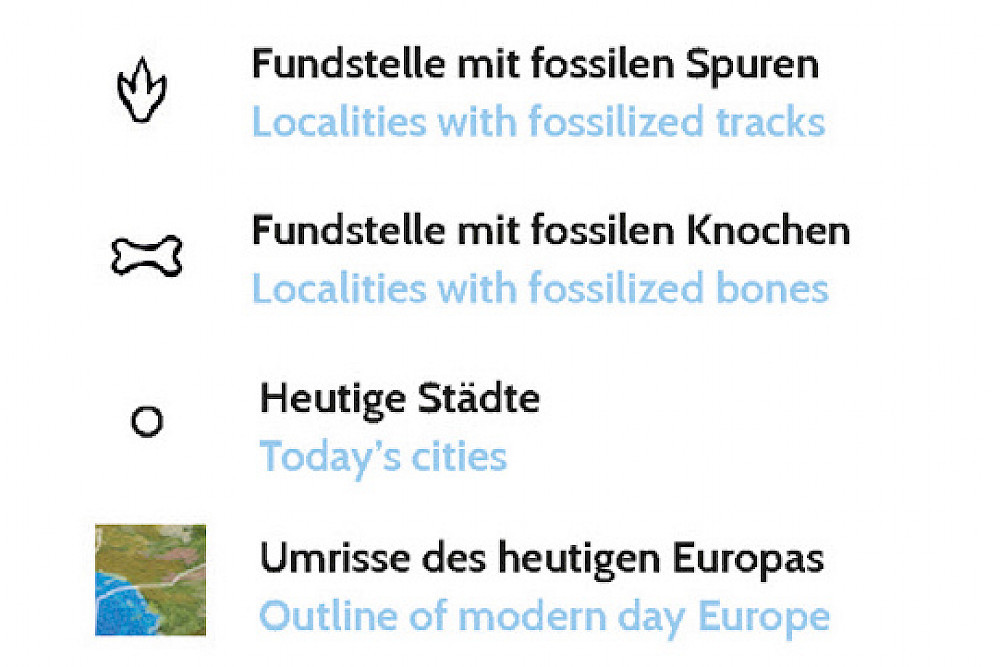Screen dimensions: 1000x667
Task: Click the word 'Europas' in the legend
Action: pos(749,557)
